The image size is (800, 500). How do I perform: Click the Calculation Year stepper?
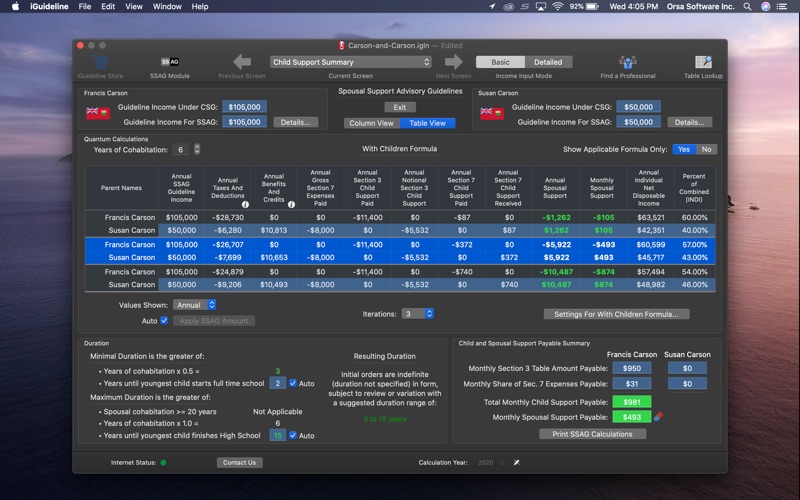pyautogui.click(x=502, y=462)
